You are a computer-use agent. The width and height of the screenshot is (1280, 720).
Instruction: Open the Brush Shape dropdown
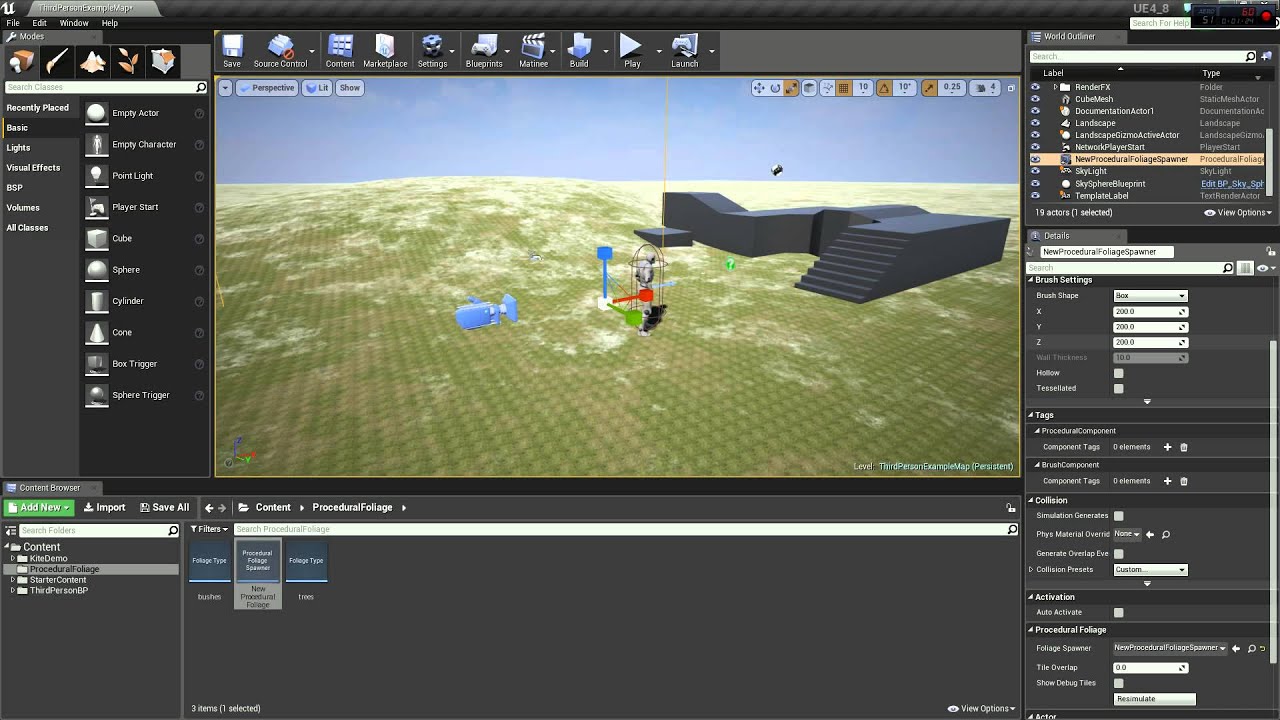point(1150,296)
